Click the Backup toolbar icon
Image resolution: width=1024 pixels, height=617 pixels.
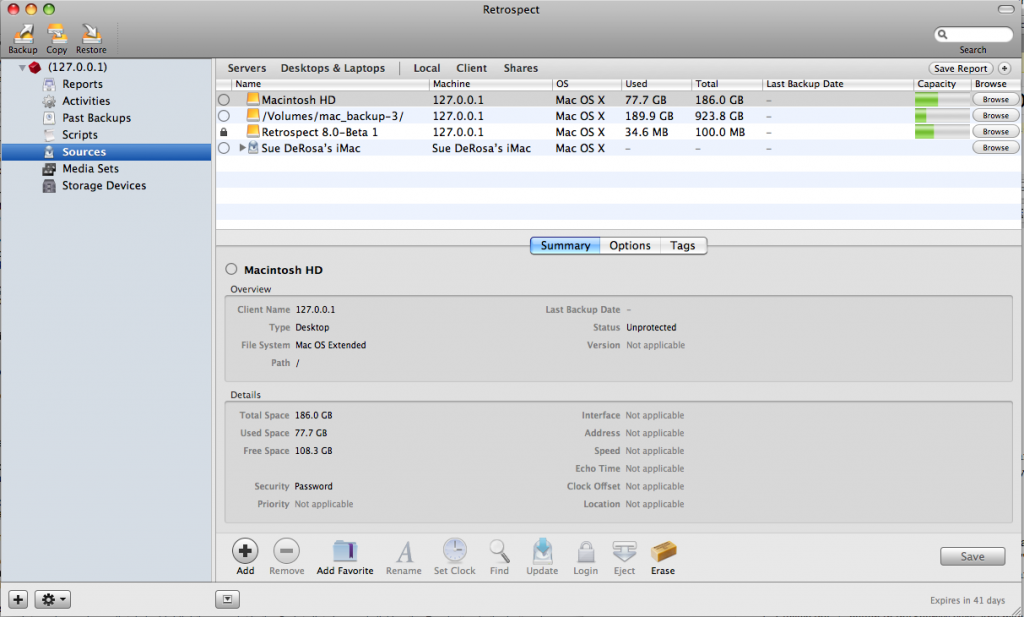(x=23, y=33)
